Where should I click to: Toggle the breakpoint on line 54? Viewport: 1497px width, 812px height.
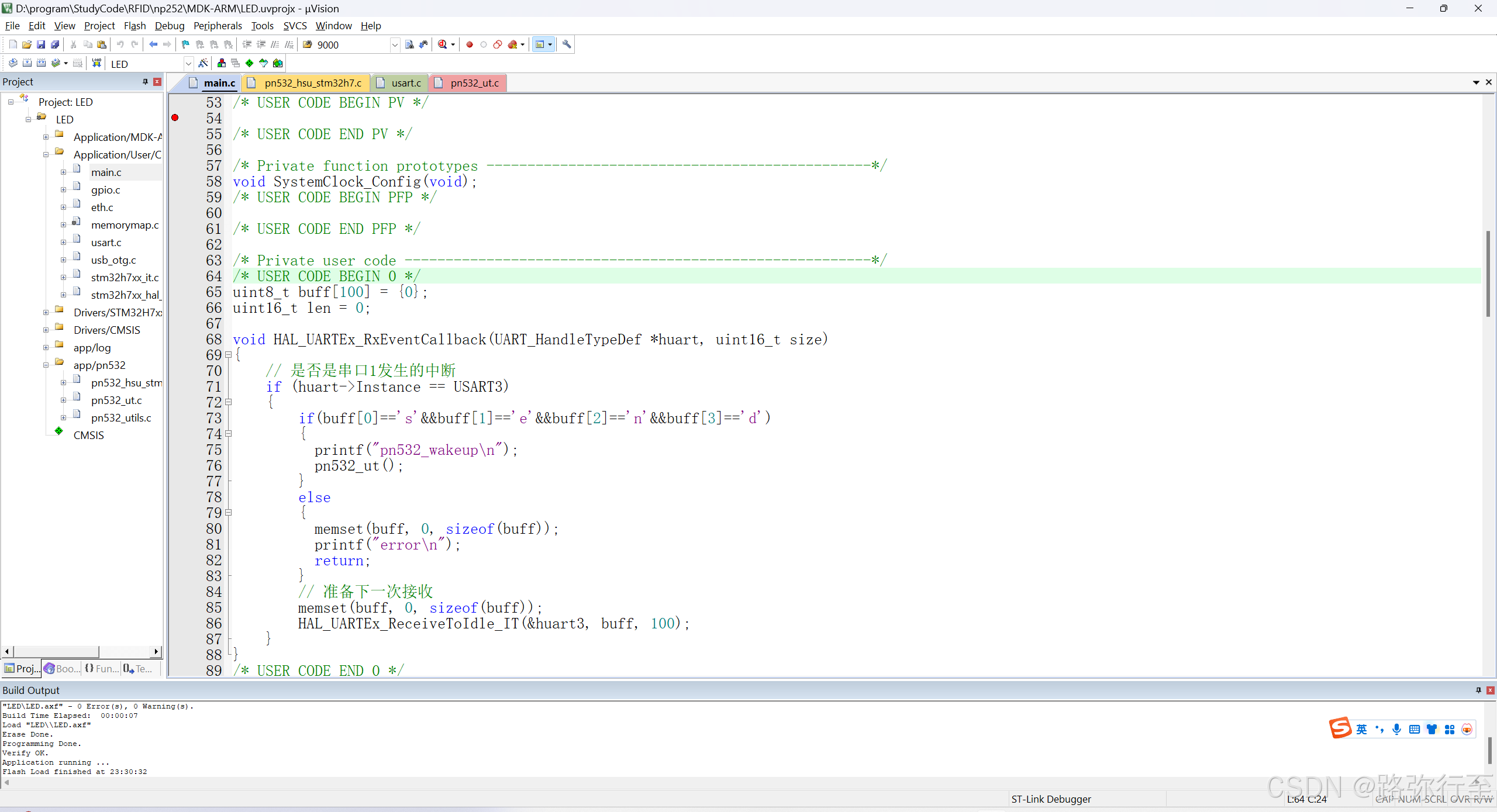click(175, 118)
